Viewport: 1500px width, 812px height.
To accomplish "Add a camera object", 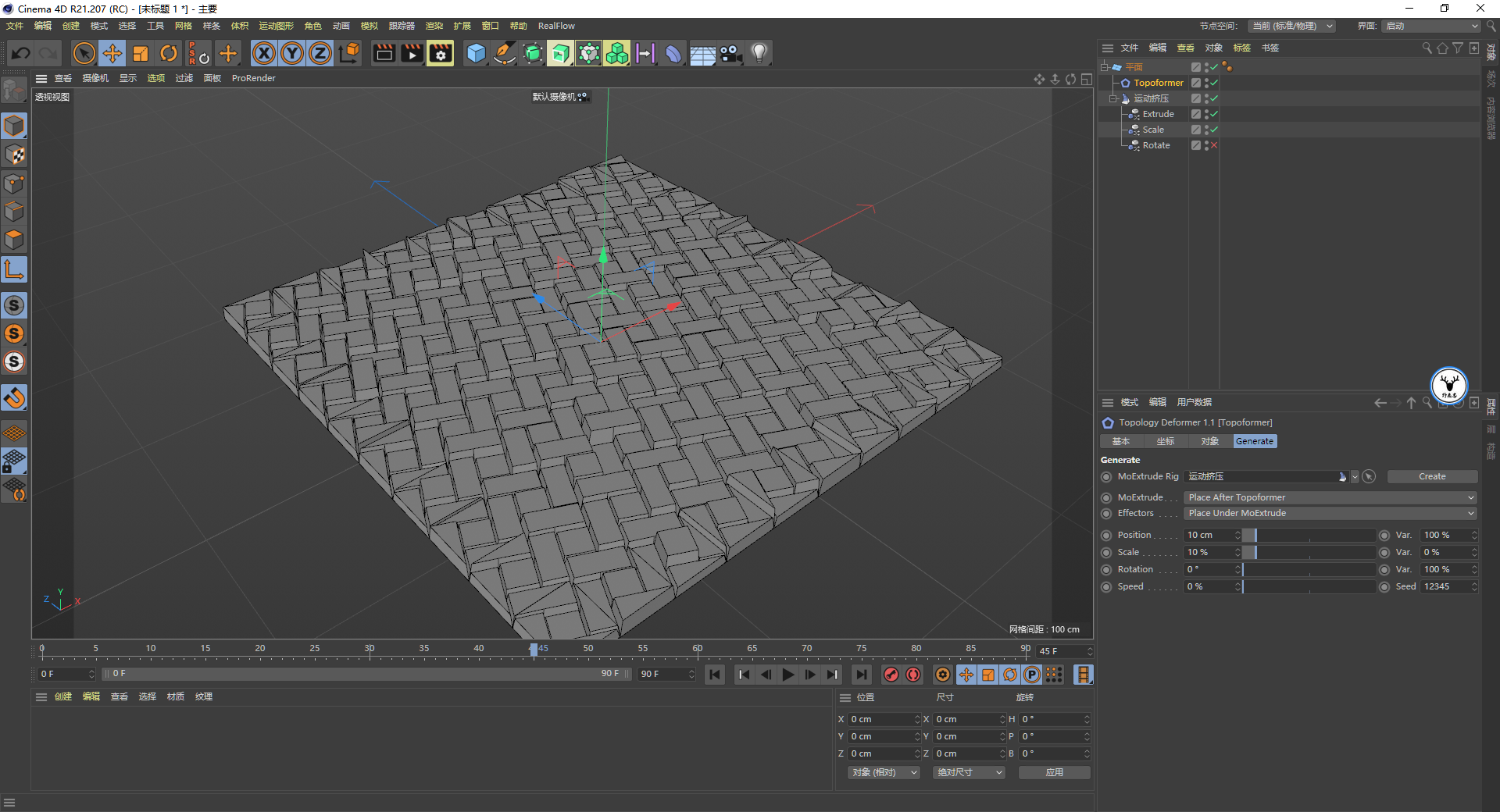I will 730,53.
